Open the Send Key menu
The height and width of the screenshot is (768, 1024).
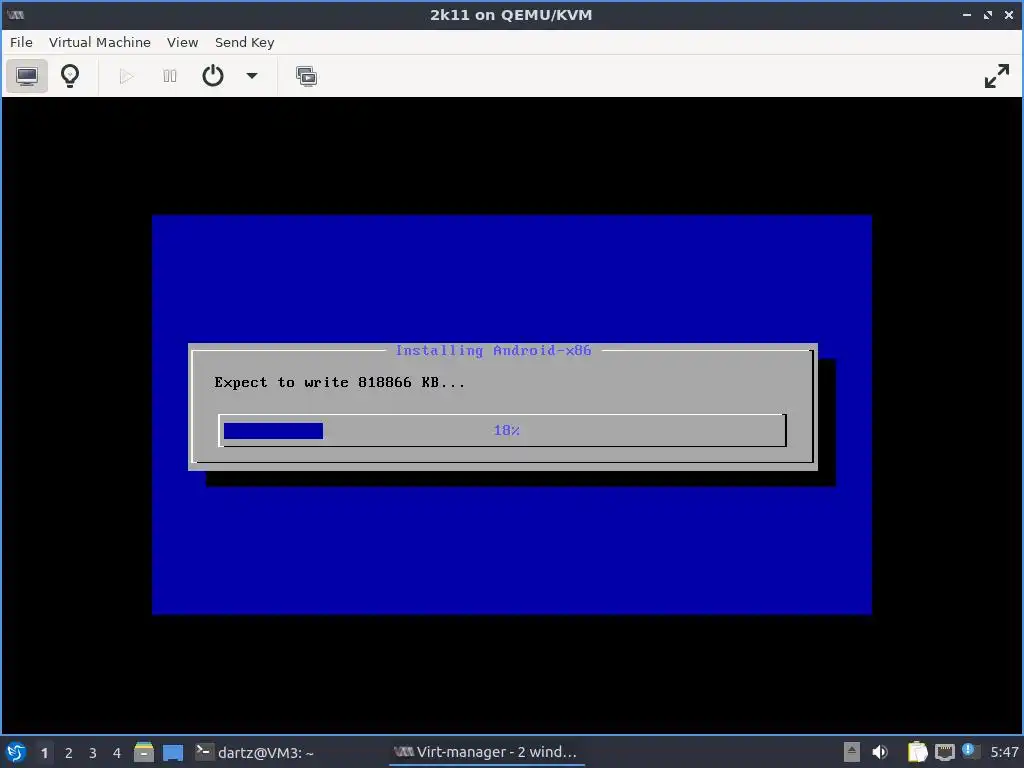244,42
